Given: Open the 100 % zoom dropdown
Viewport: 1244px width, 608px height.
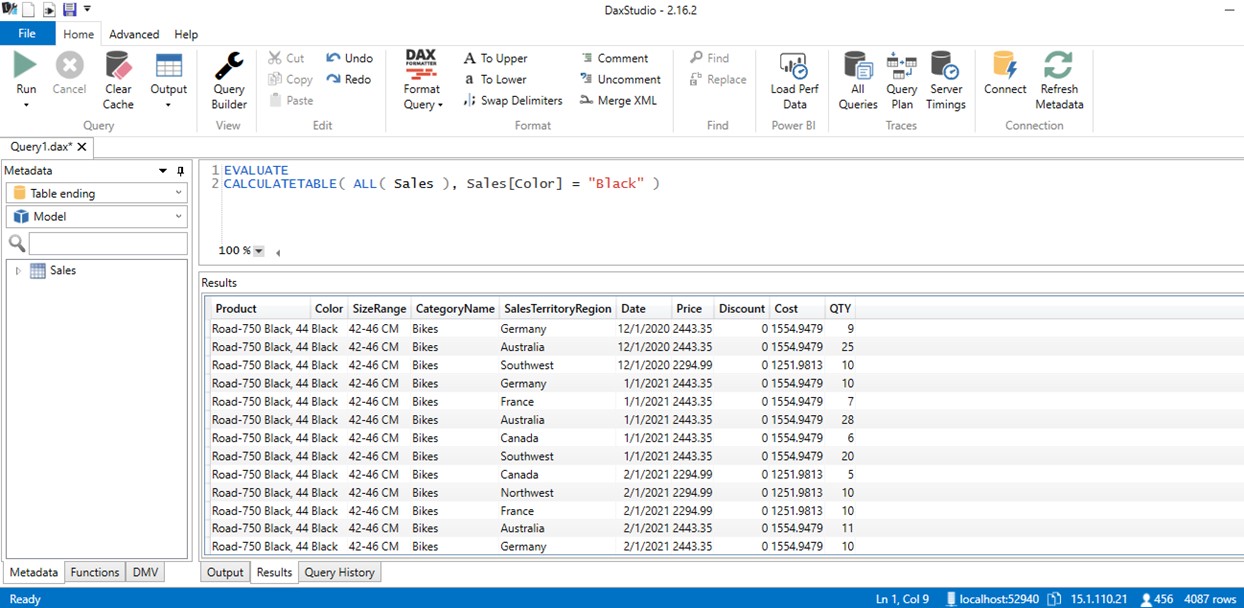Looking at the screenshot, I should (x=259, y=251).
